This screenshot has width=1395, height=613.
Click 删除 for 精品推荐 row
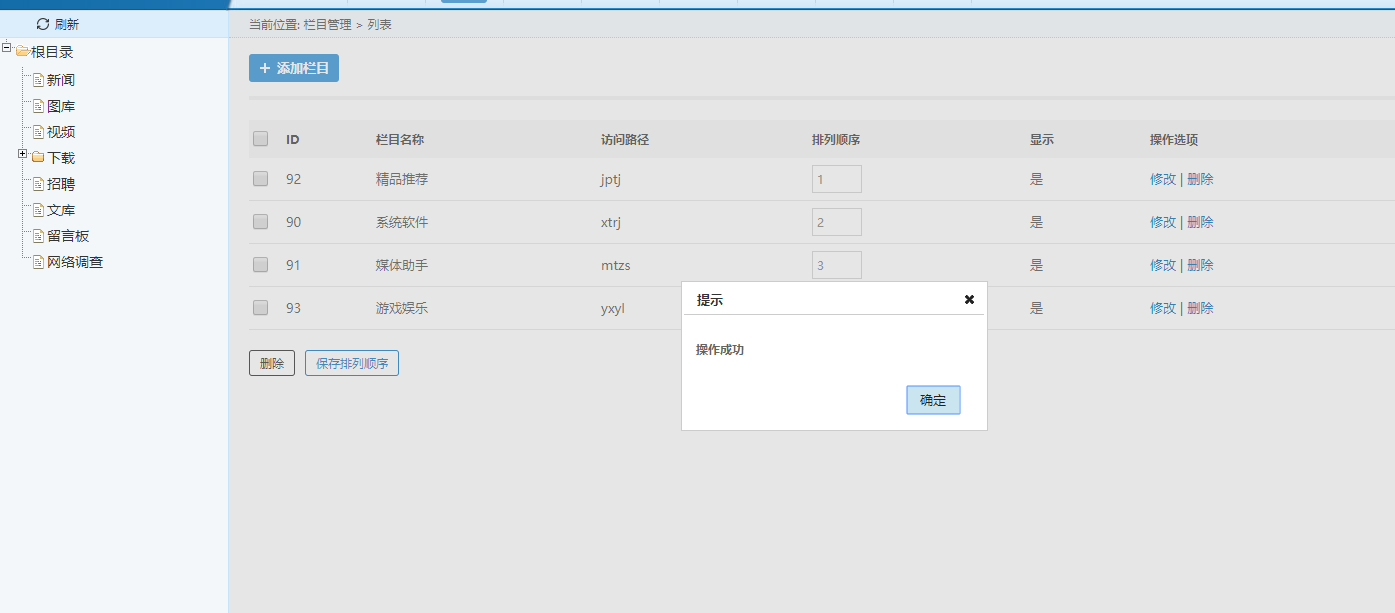point(1200,179)
